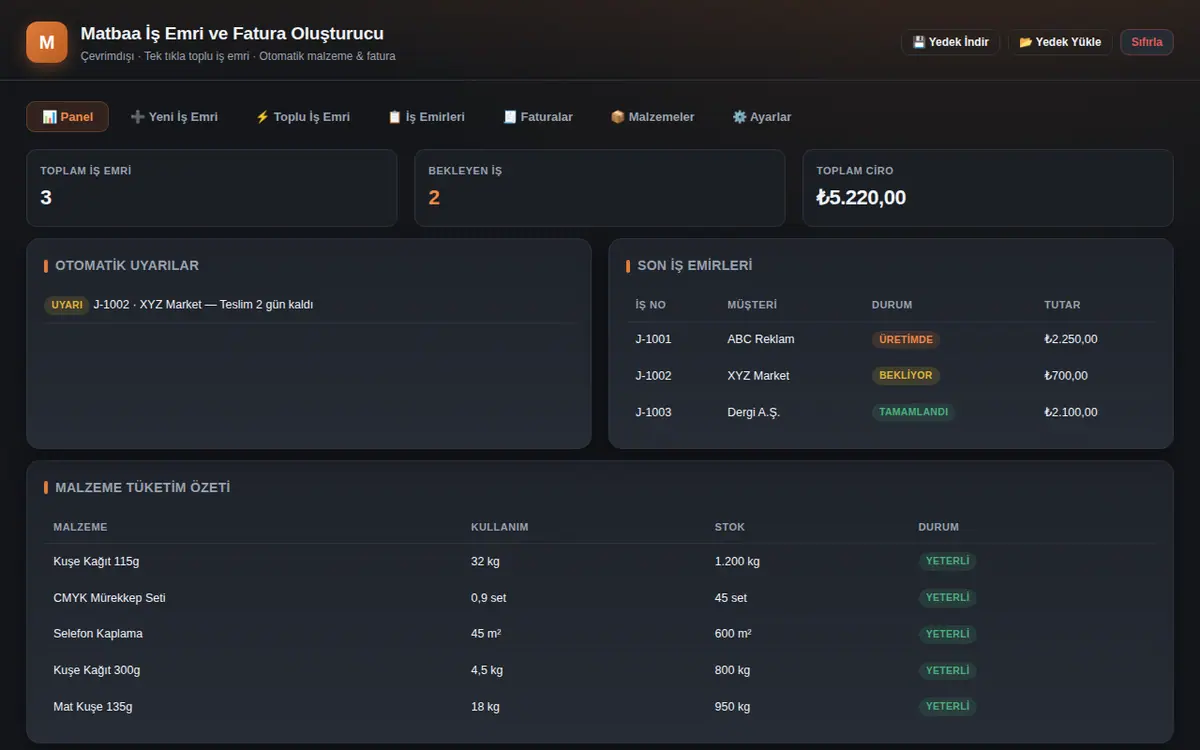Click the ÜRETİMDE status badge

pyautogui.click(x=906, y=340)
